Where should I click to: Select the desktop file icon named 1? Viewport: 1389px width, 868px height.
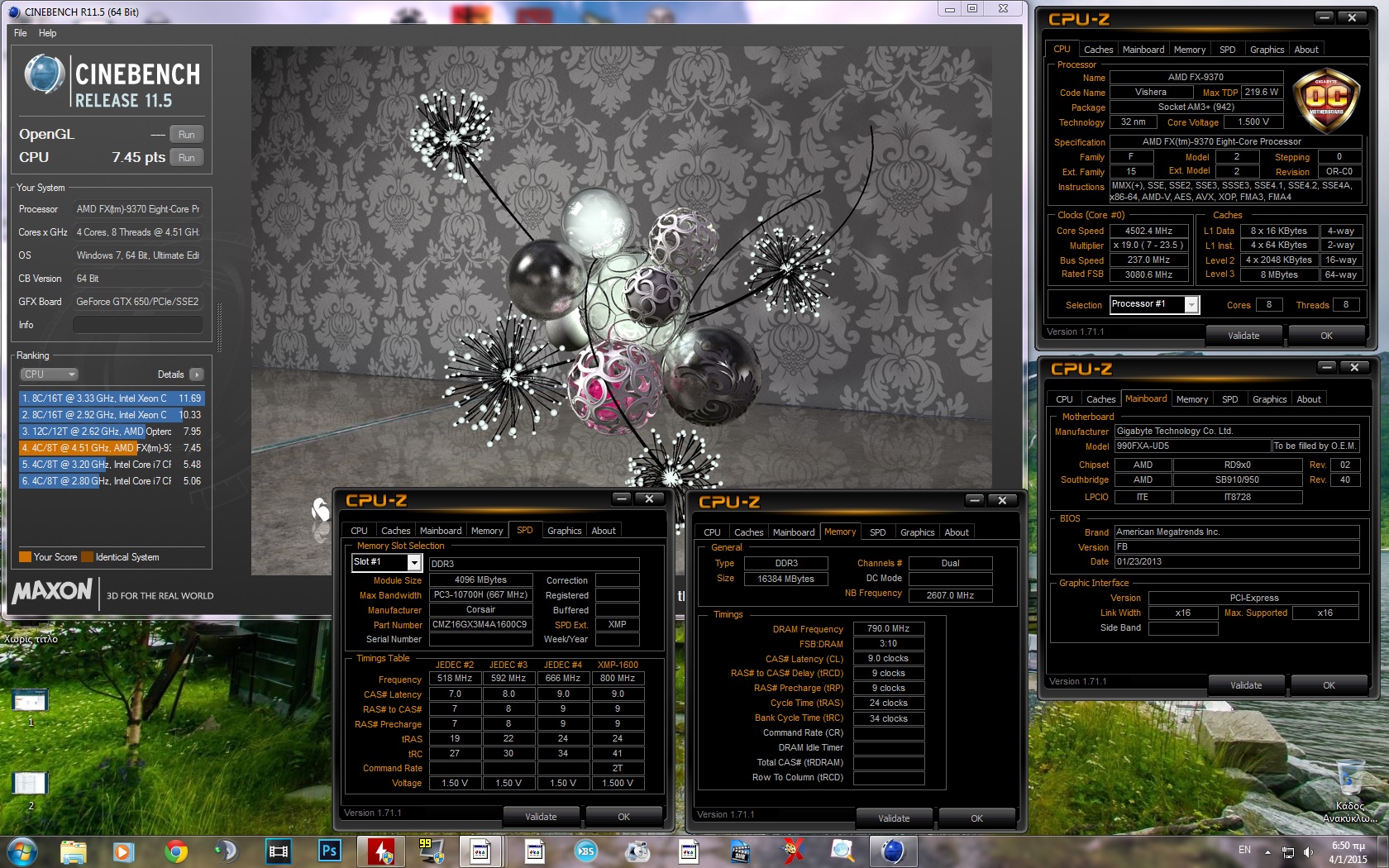click(31, 708)
